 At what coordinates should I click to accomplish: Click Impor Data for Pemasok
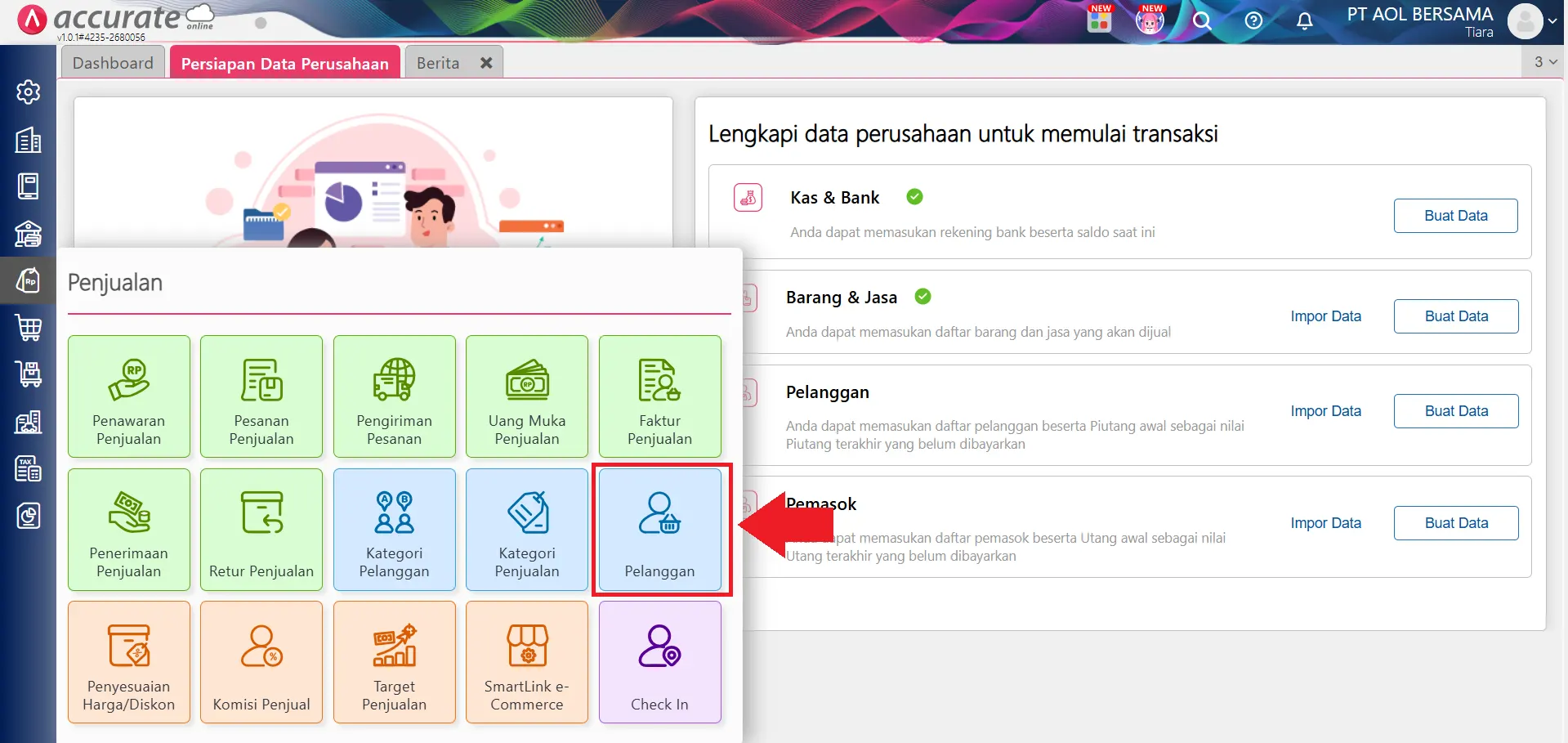click(1325, 523)
